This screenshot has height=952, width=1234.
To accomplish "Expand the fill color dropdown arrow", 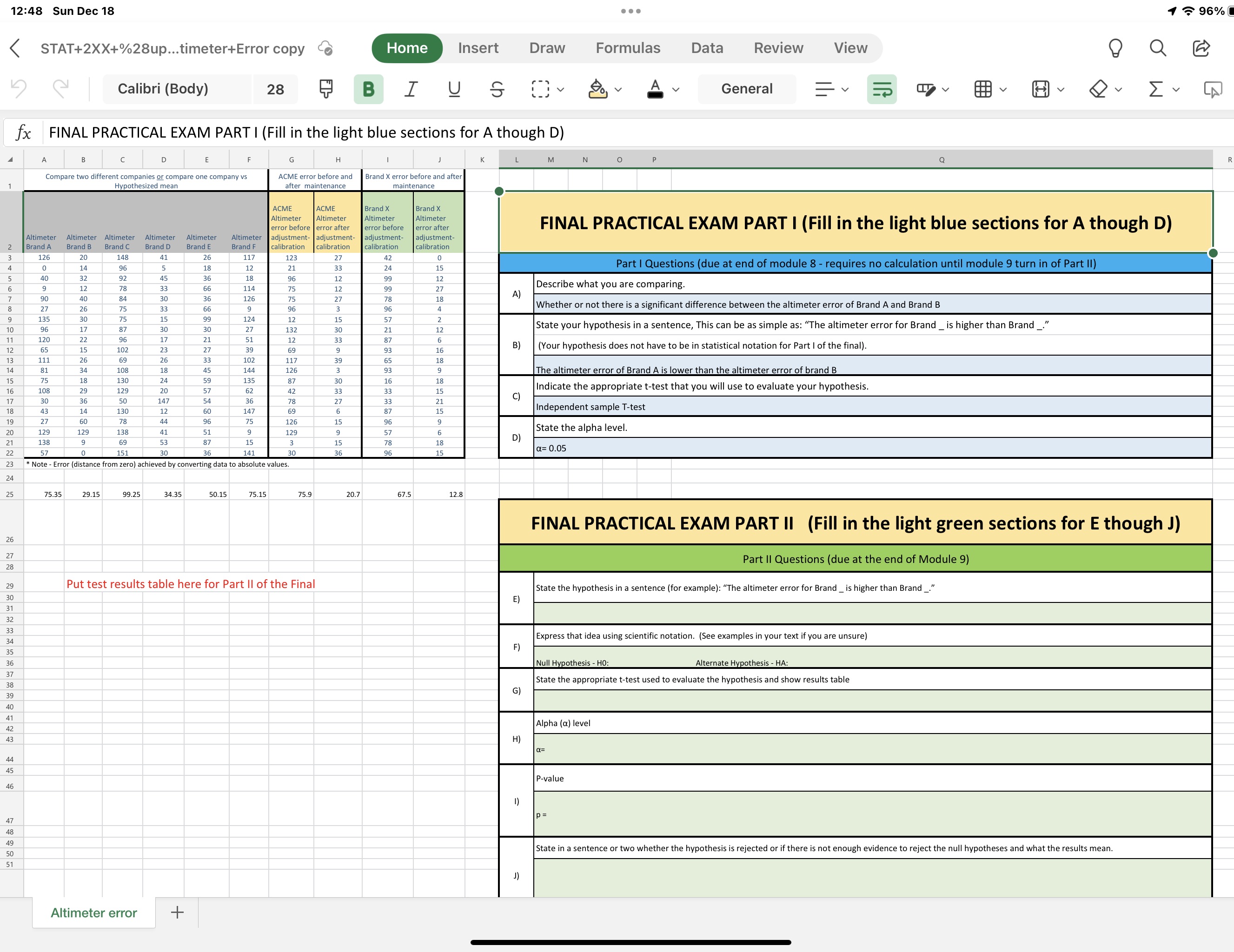I will pyautogui.click(x=619, y=89).
